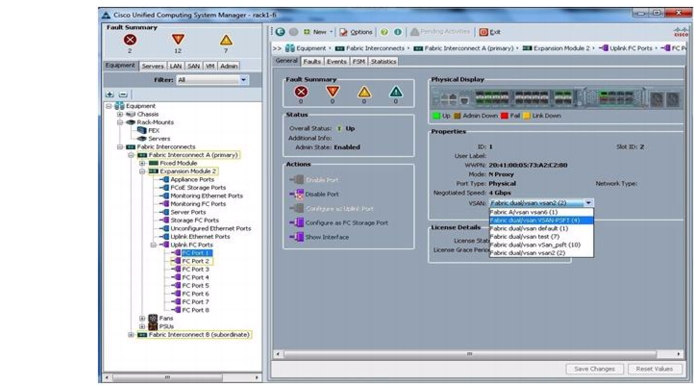Click the About info icon
Viewport: 699px width, 388px height.
tap(398, 32)
